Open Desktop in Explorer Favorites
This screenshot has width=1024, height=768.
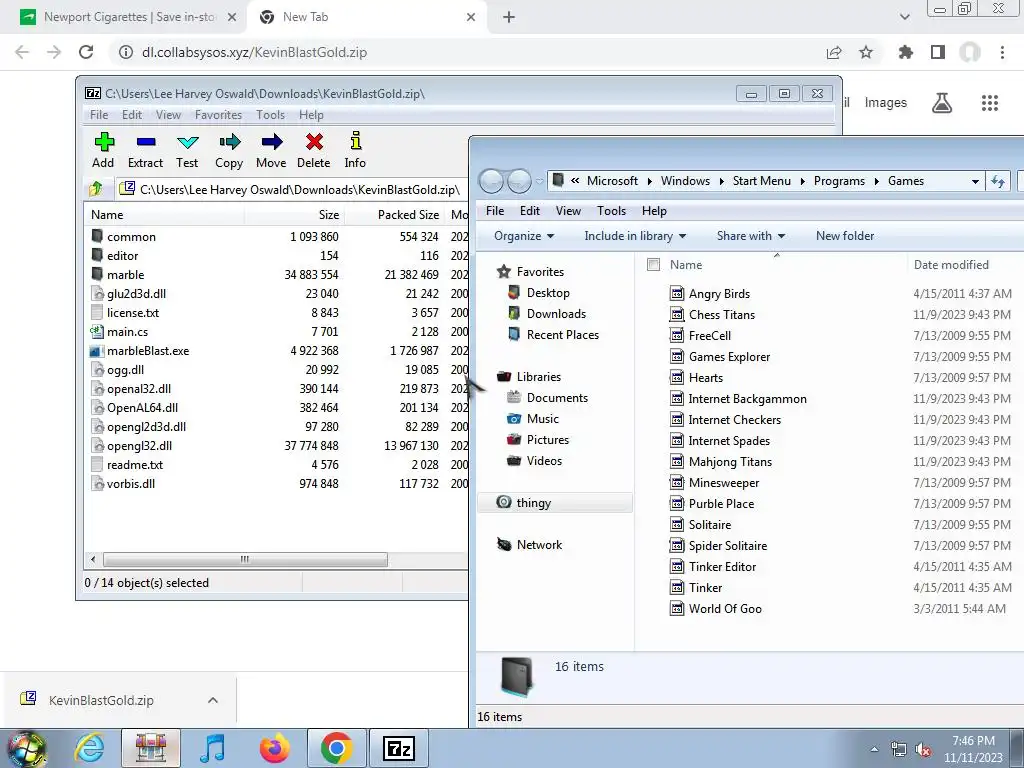(x=547, y=293)
